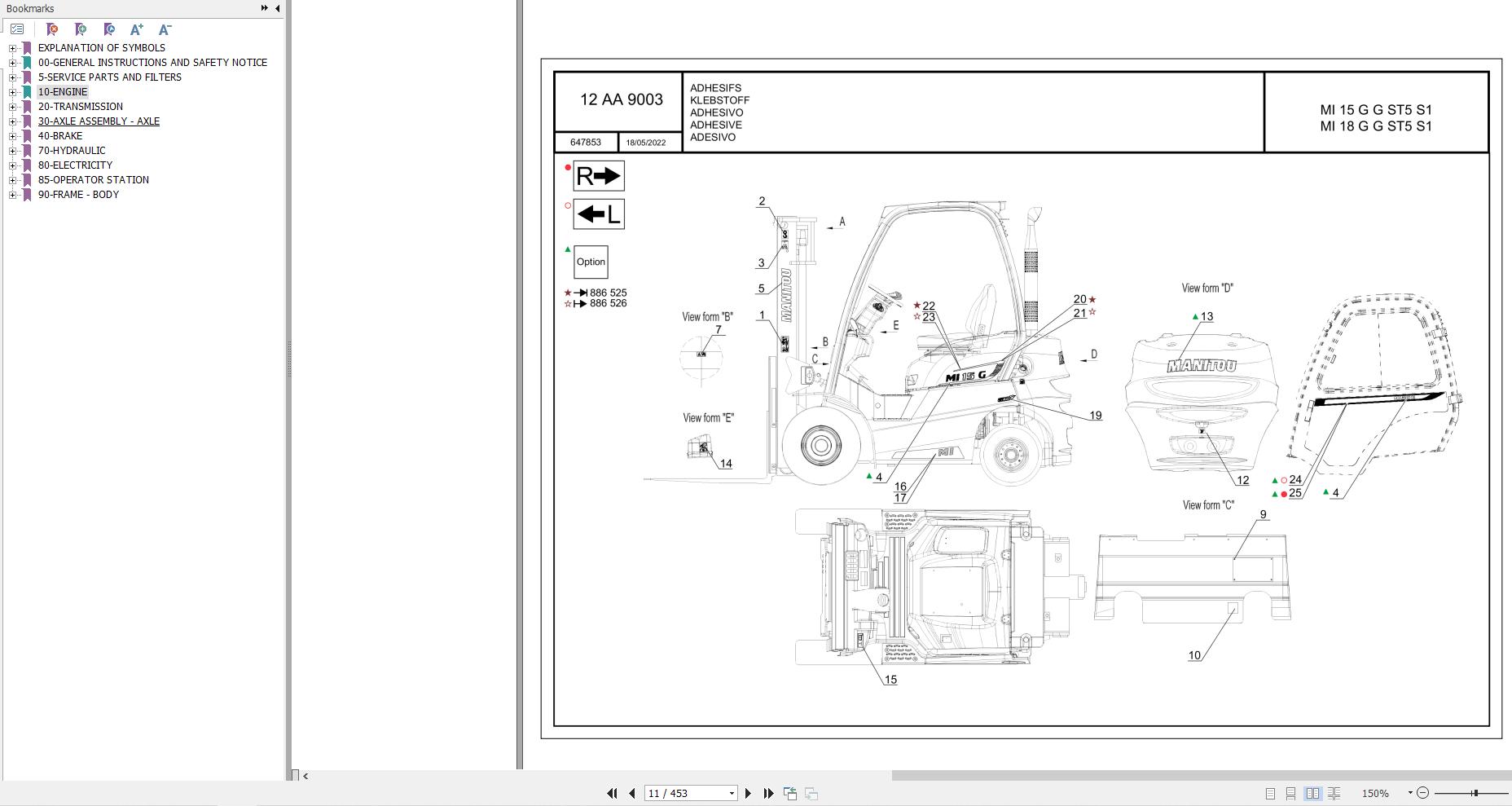Jump to 85-OPERATOR STATION section
This screenshot has height=806, width=1512.
click(93, 180)
